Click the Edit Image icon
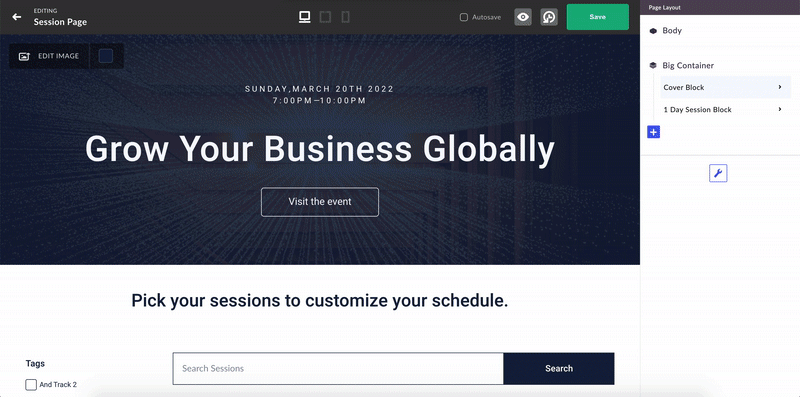Image resolution: width=800 pixels, height=397 pixels. [x=24, y=56]
